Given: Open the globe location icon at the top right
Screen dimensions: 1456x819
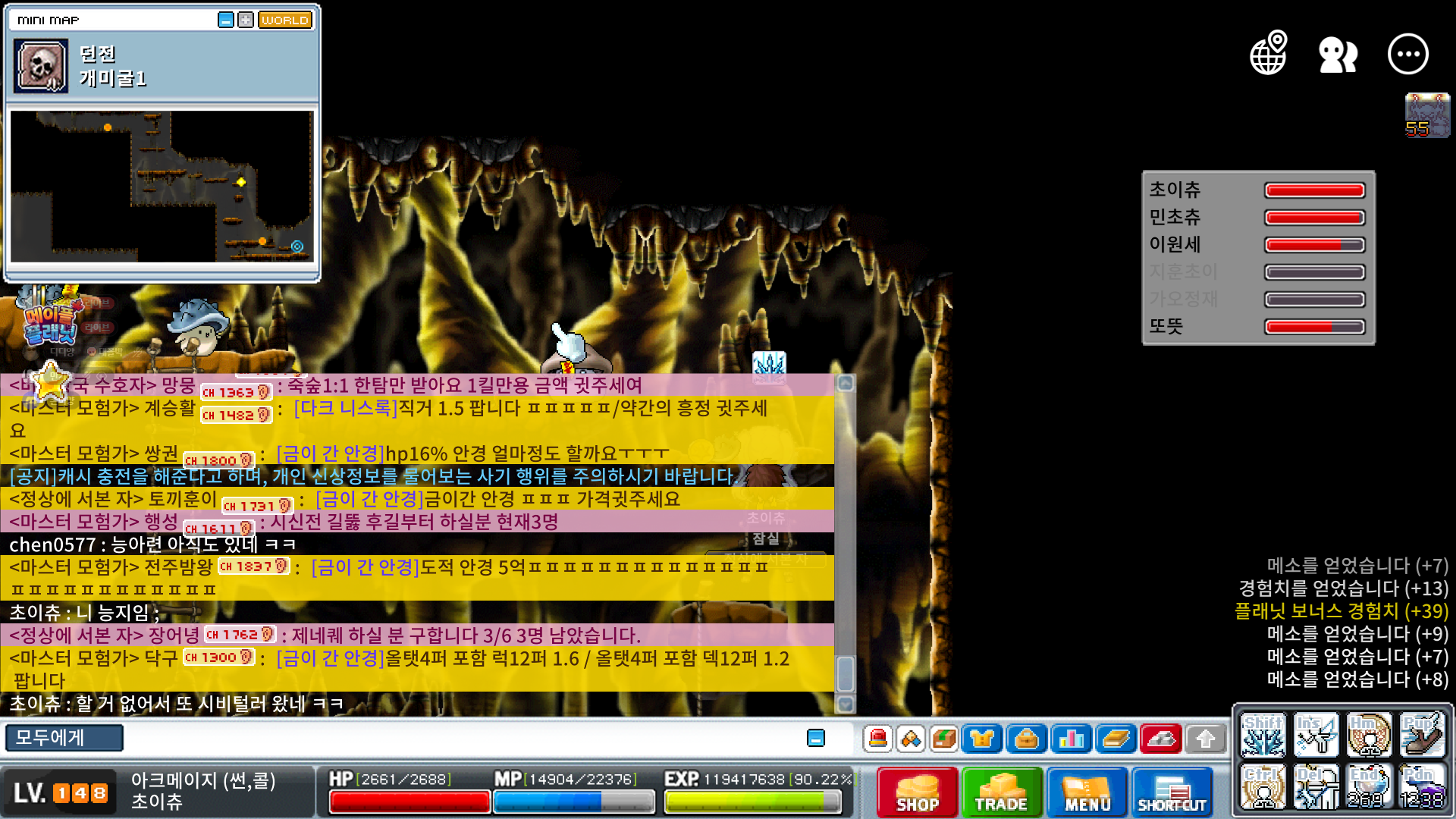Looking at the screenshot, I should 1269,53.
